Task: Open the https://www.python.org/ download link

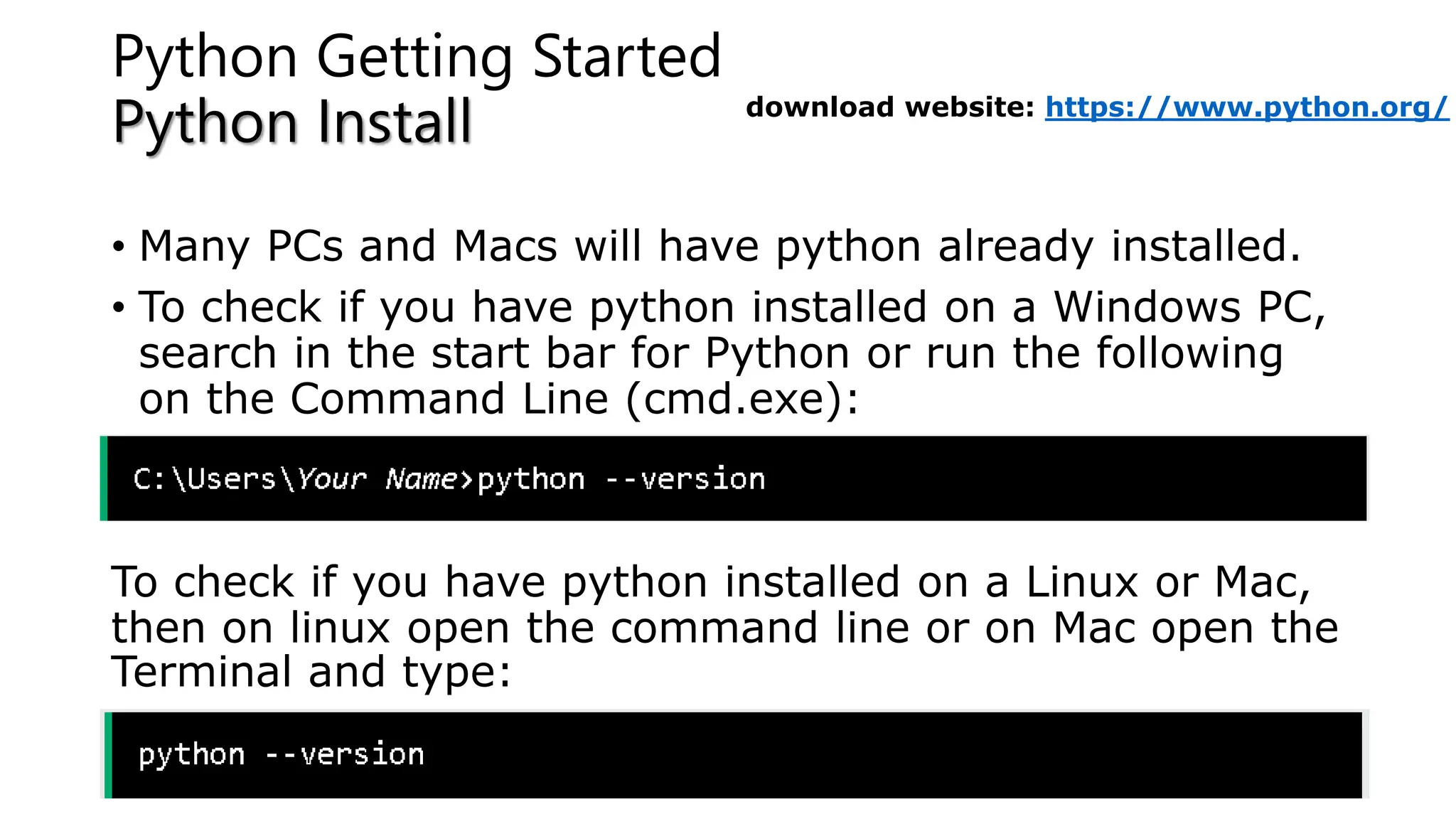Action: [x=1246, y=108]
